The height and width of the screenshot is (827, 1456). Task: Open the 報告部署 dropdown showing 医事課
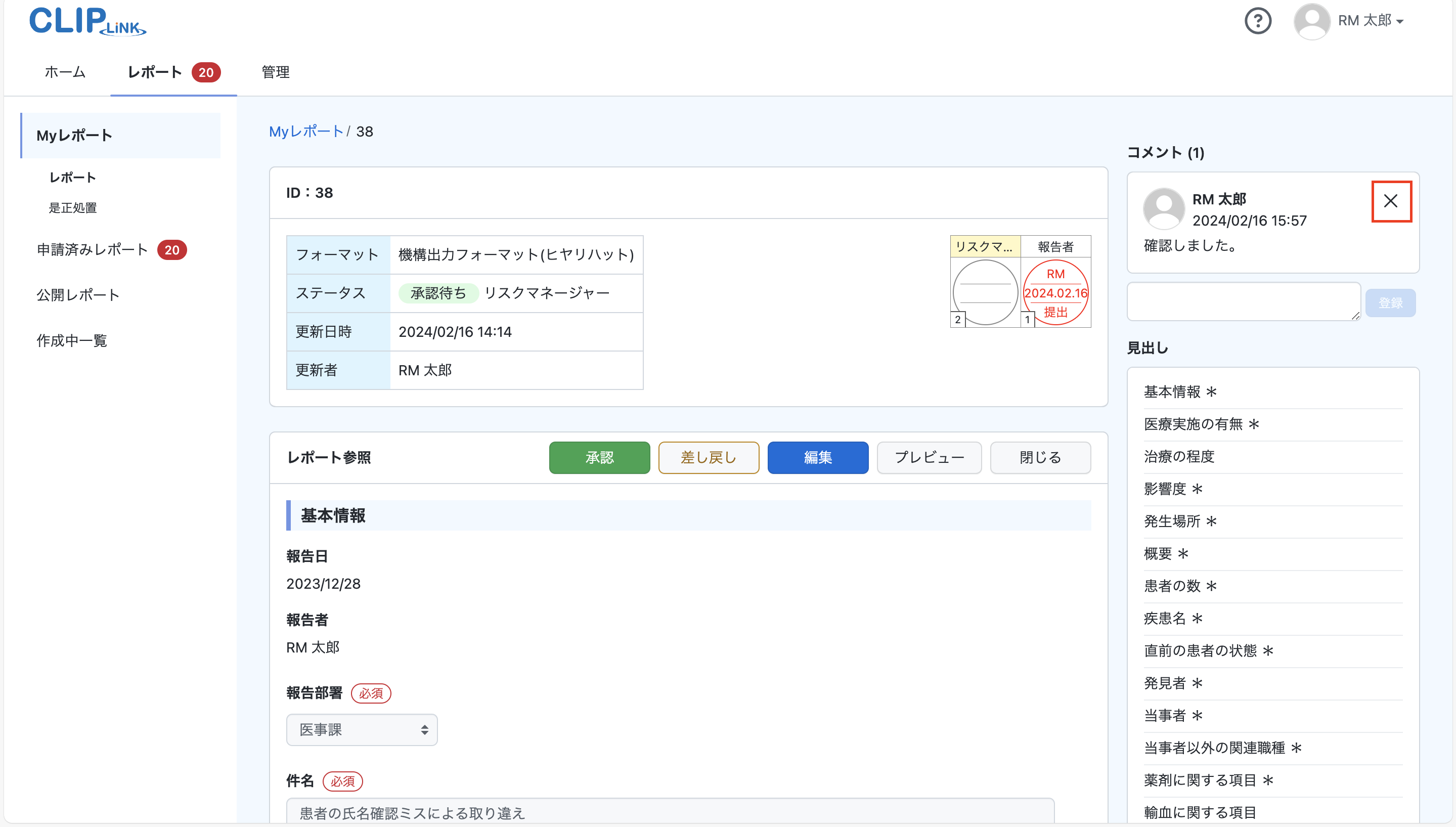[362, 729]
